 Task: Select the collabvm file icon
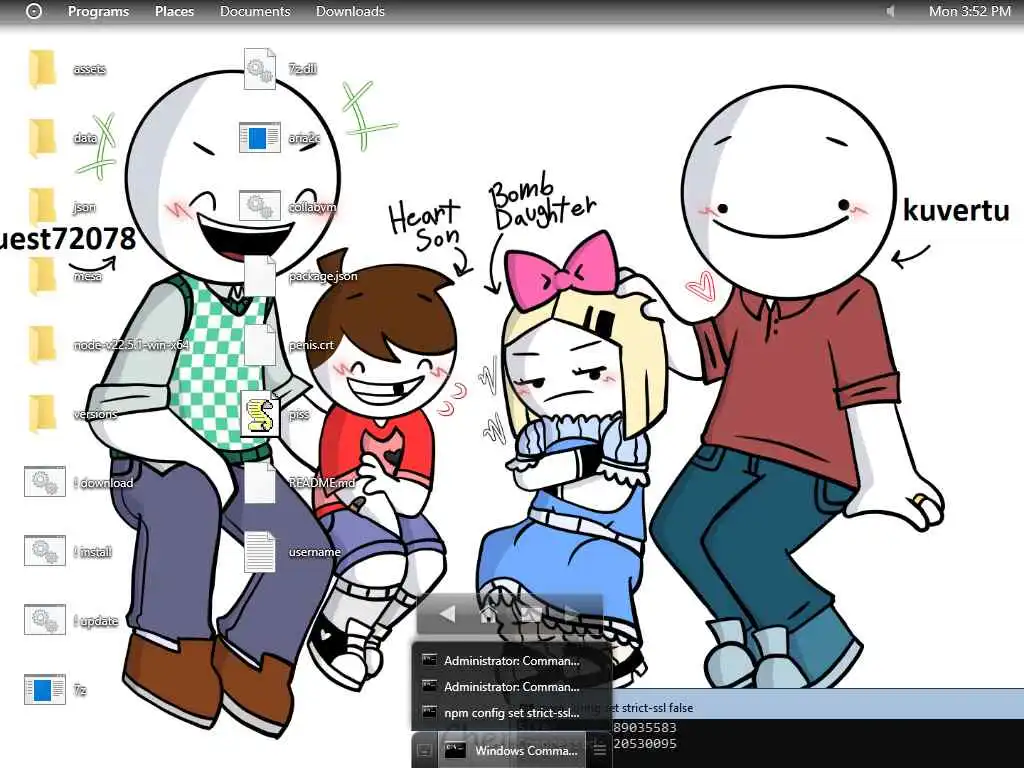pyautogui.click(x=260, y=206)
